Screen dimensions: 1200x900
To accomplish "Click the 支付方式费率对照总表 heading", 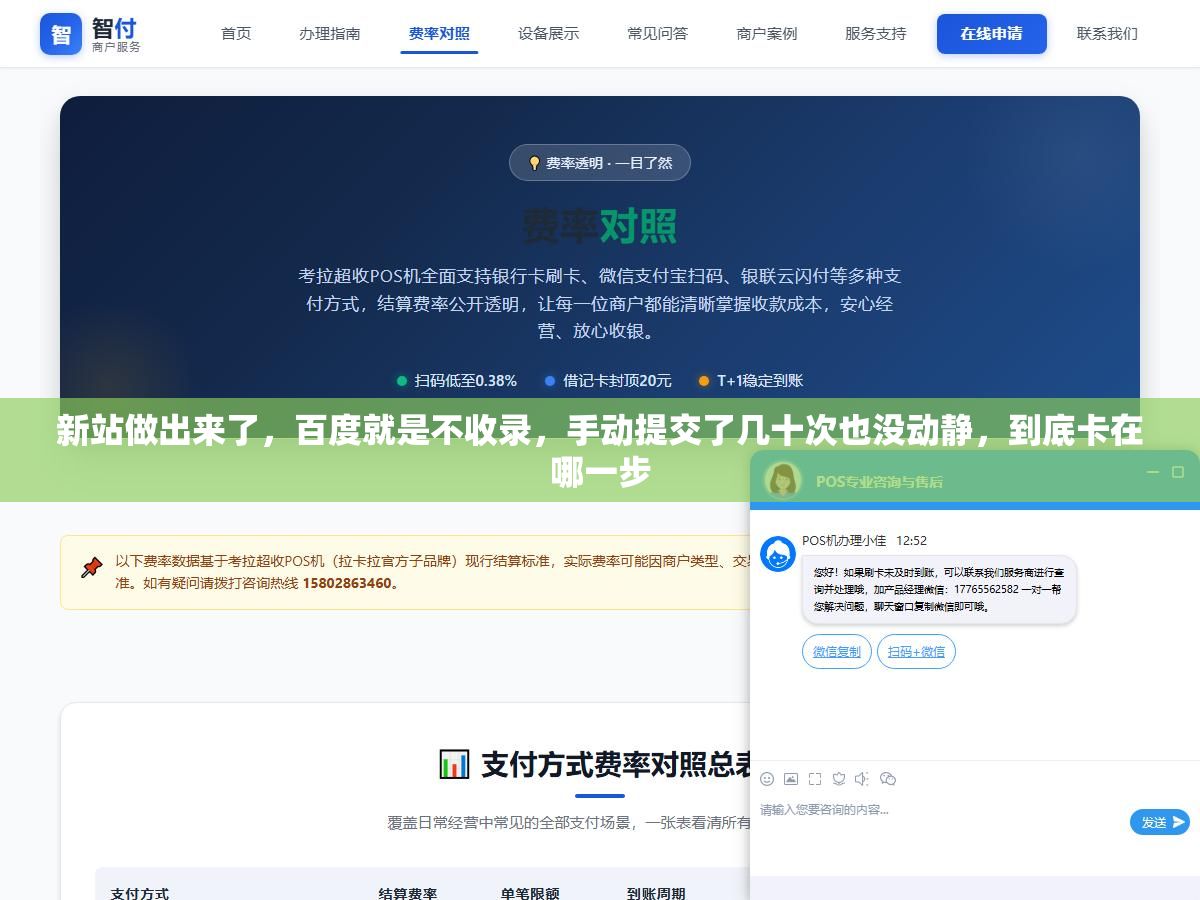I will coord(617,765).
